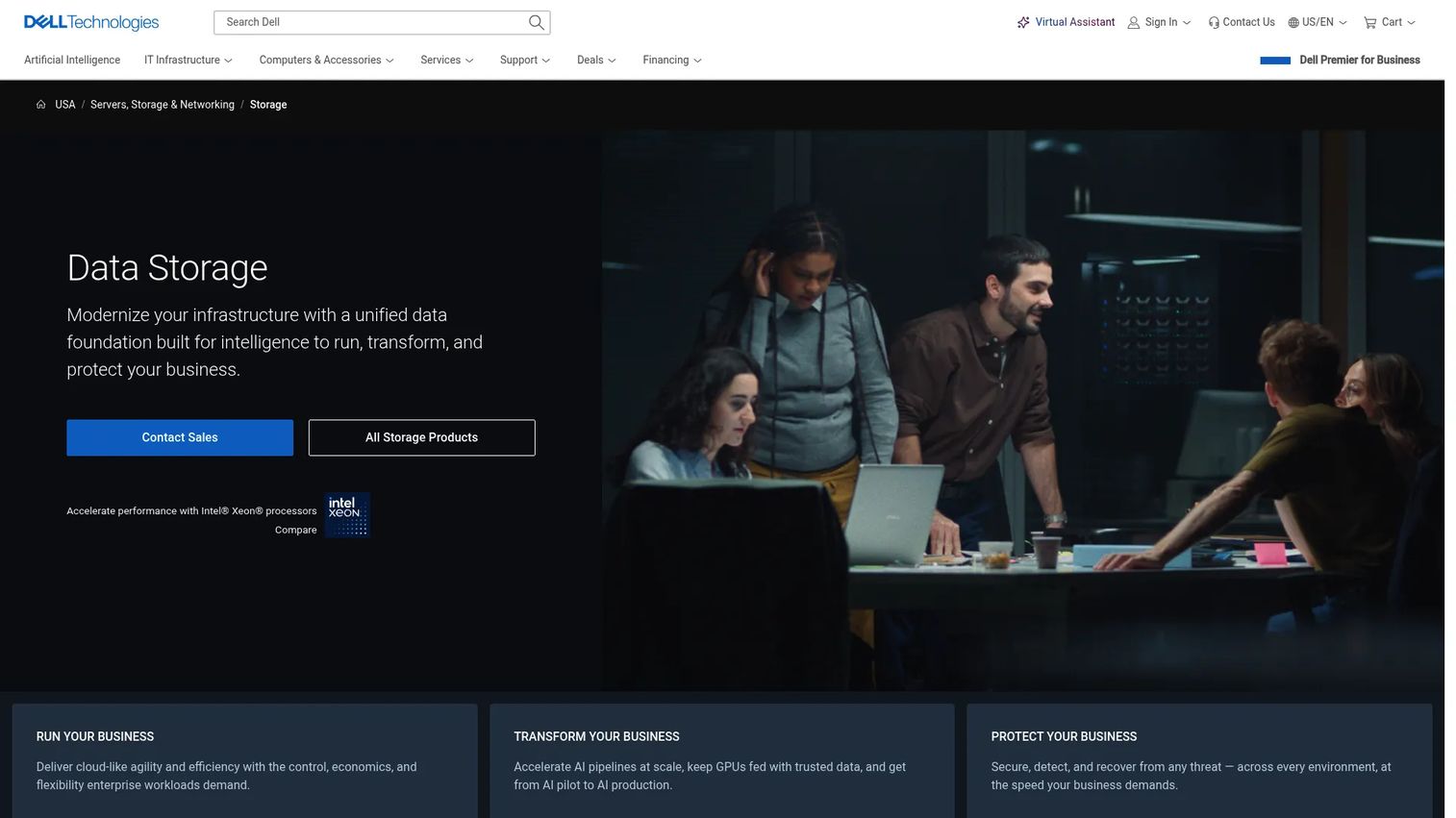Click the breadcrumb home icon
The height and width of the screenshot is (818, 1456).
[x=40, y=105]
